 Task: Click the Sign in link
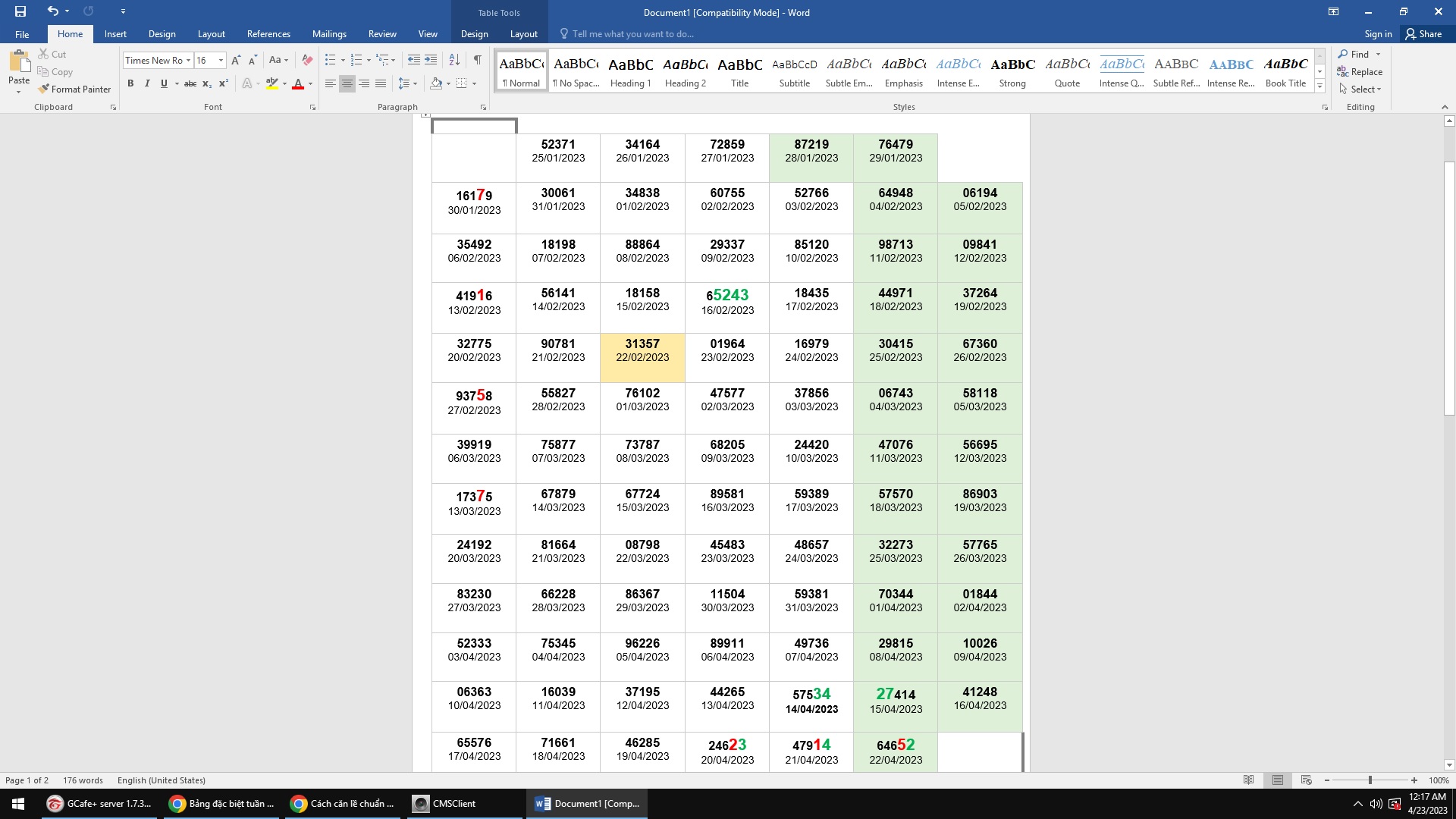(x=1377, y=34)
